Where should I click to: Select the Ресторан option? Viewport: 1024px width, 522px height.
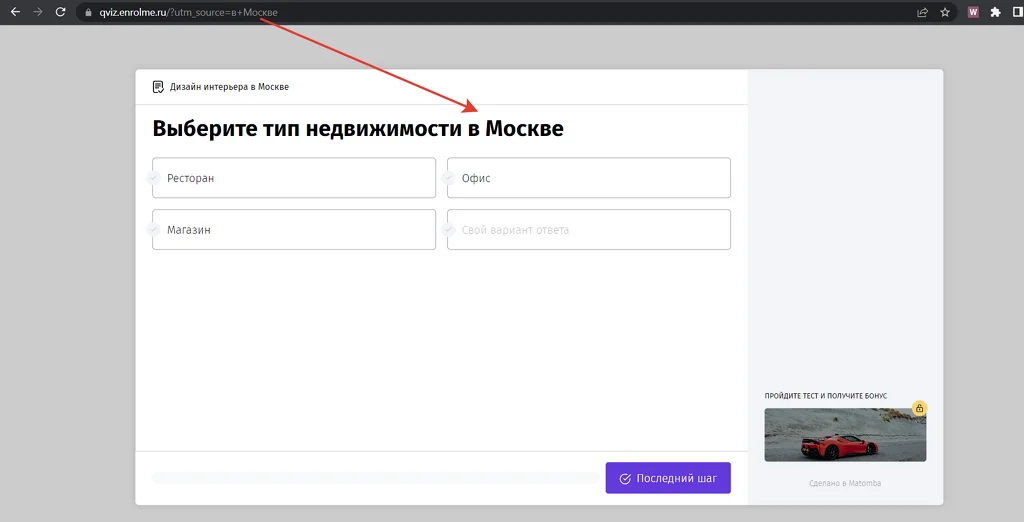coord(294,178)
